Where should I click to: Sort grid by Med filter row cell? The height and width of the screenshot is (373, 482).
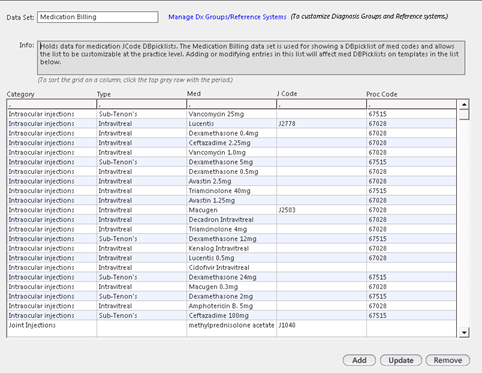(231, 105)
